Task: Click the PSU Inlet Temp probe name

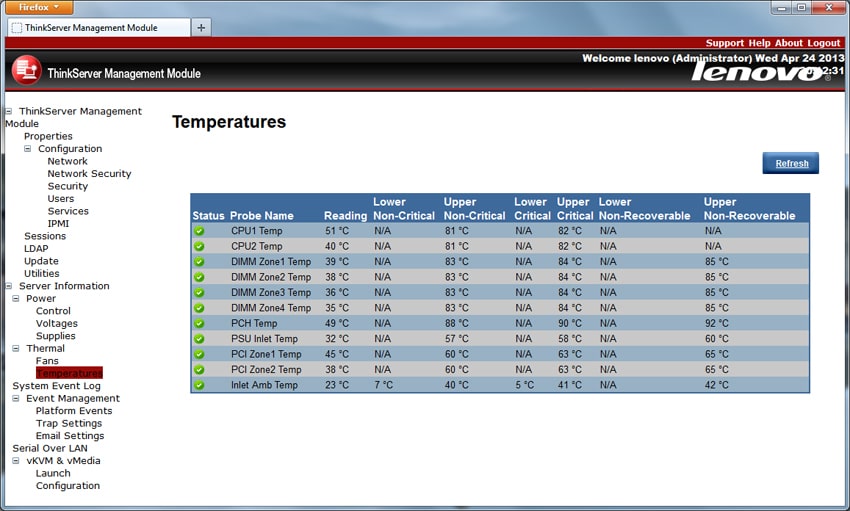Action: click(x=264, y=339)
